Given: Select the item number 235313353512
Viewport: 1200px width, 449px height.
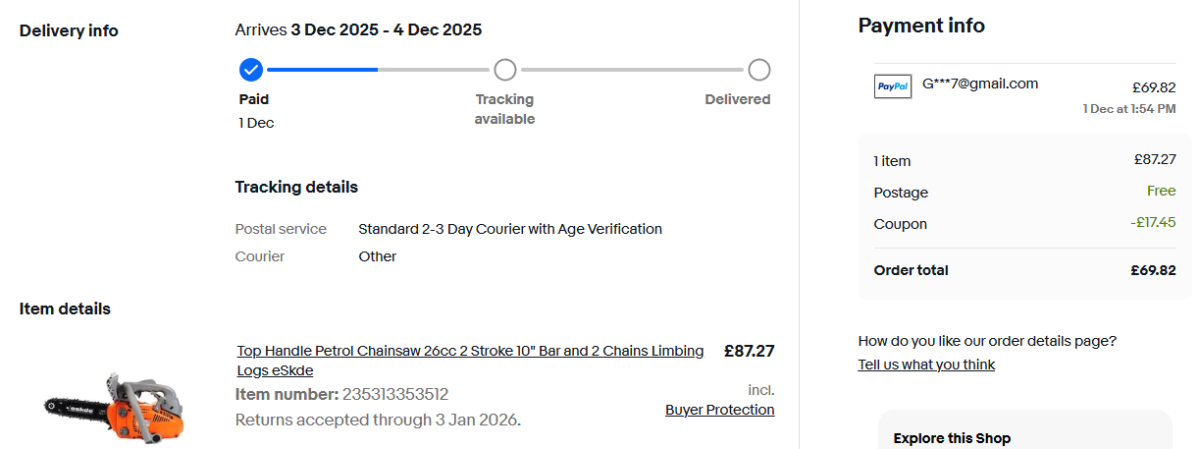Looking at the screenshot, I should coord(395,394).
